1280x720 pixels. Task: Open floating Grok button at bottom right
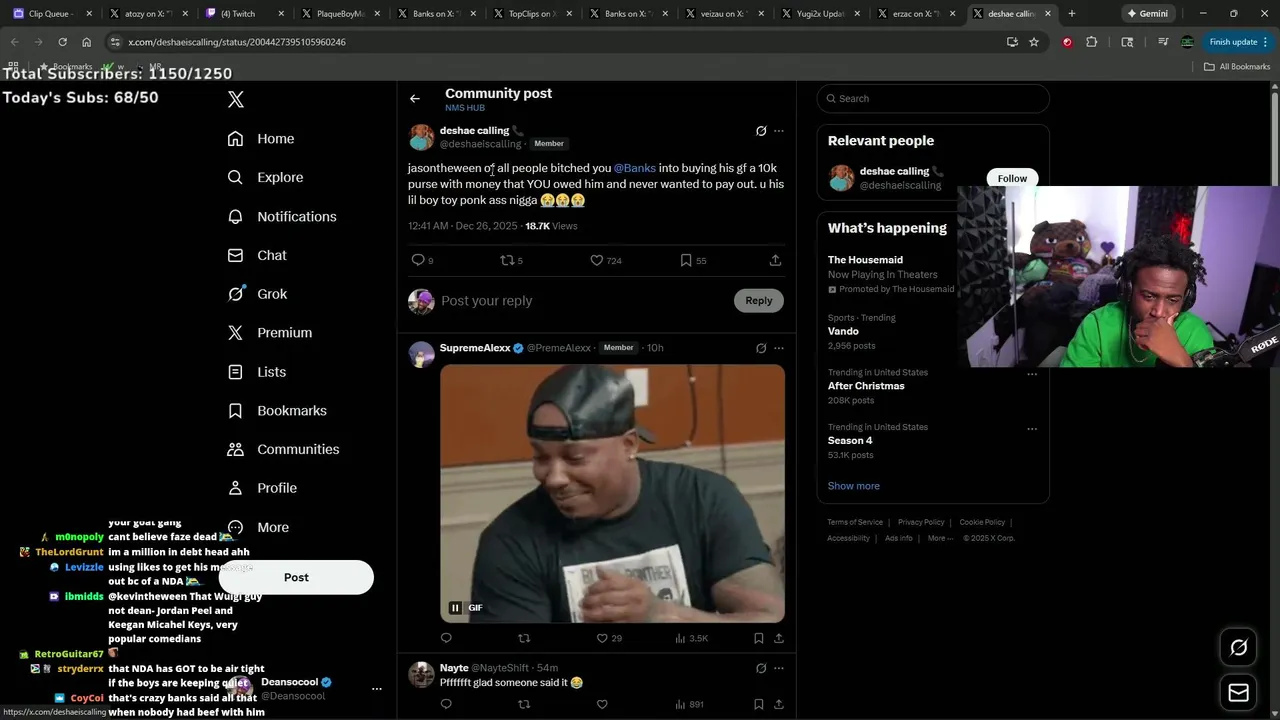point(1238,648)
